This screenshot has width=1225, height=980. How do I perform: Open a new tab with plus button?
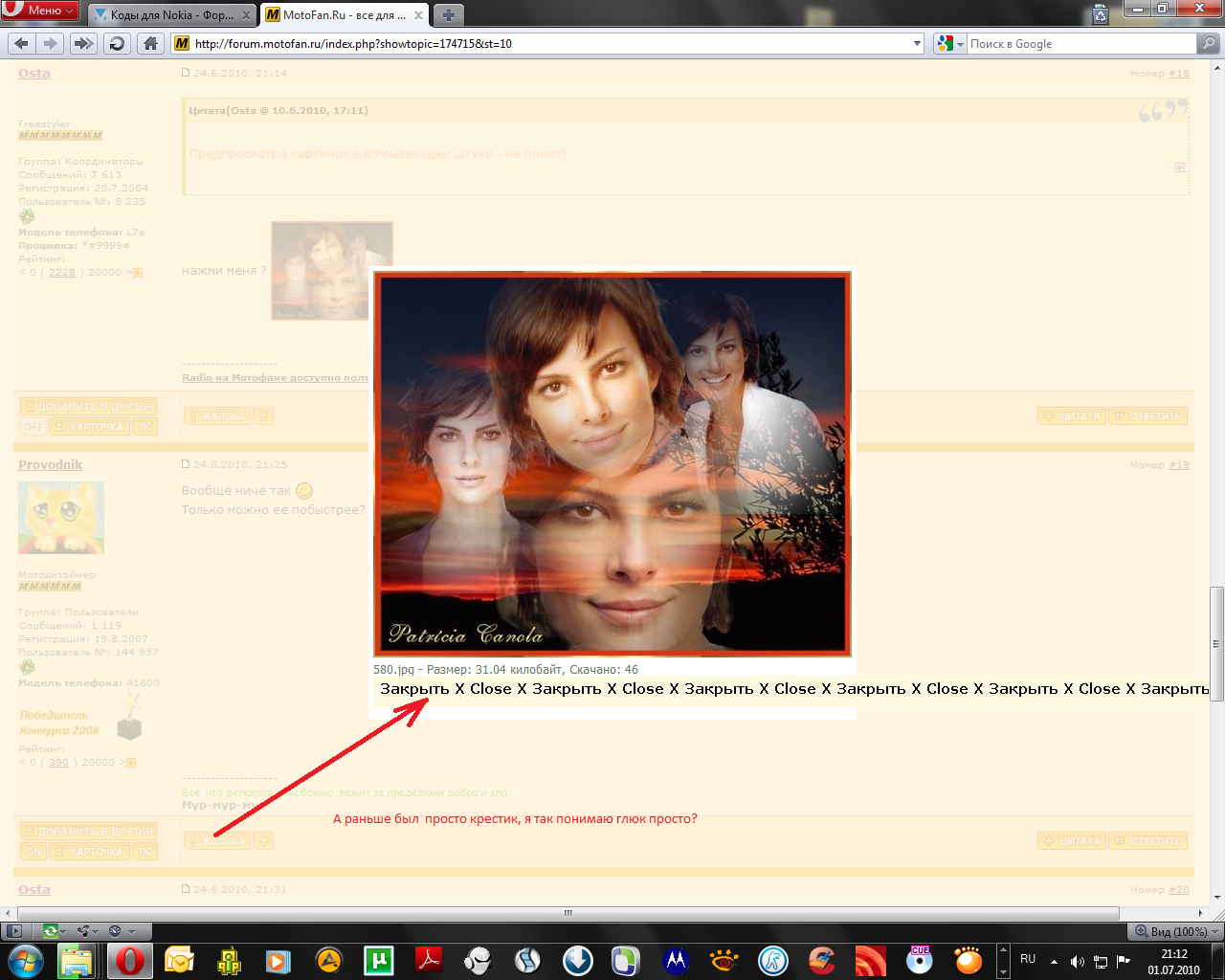pos(448,14)
